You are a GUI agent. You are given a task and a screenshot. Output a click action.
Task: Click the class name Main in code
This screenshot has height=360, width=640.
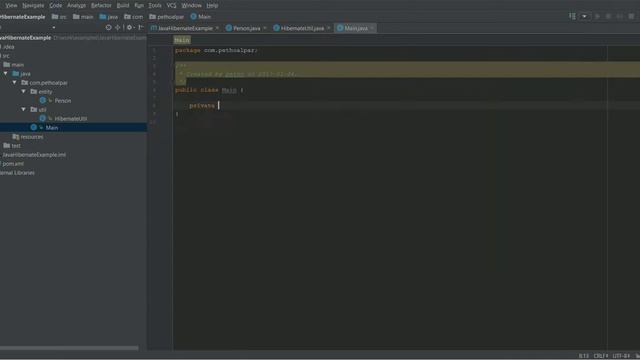pos(229,90)
